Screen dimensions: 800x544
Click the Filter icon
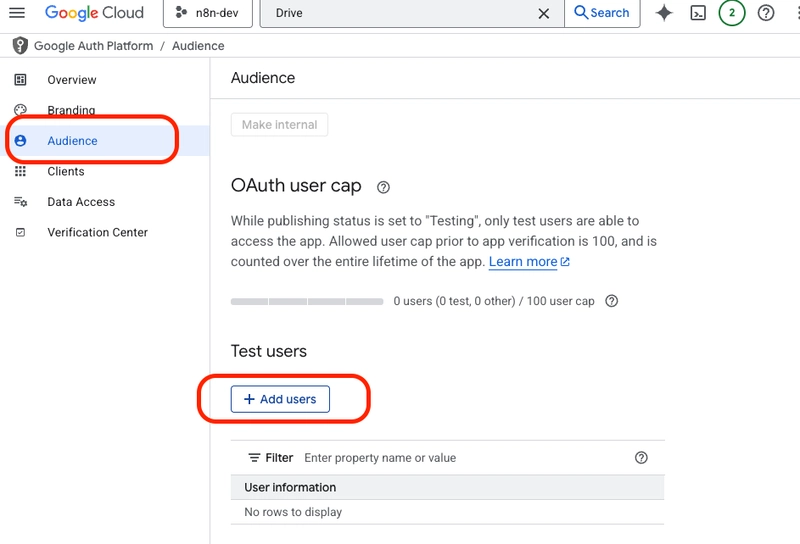[254, 458]
